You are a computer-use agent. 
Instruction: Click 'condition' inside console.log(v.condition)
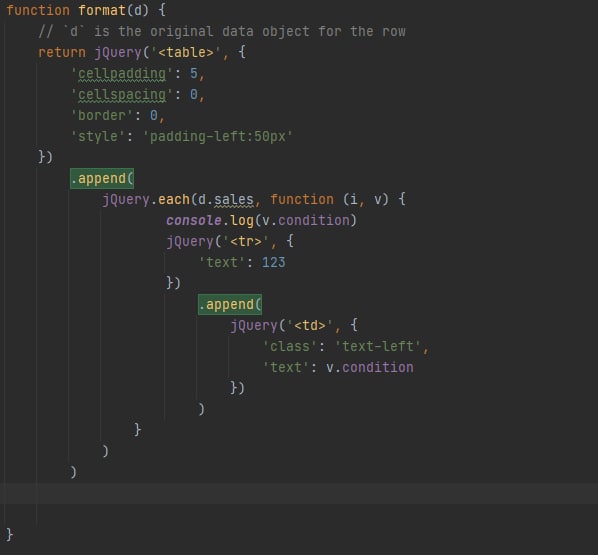click(314, 220)
